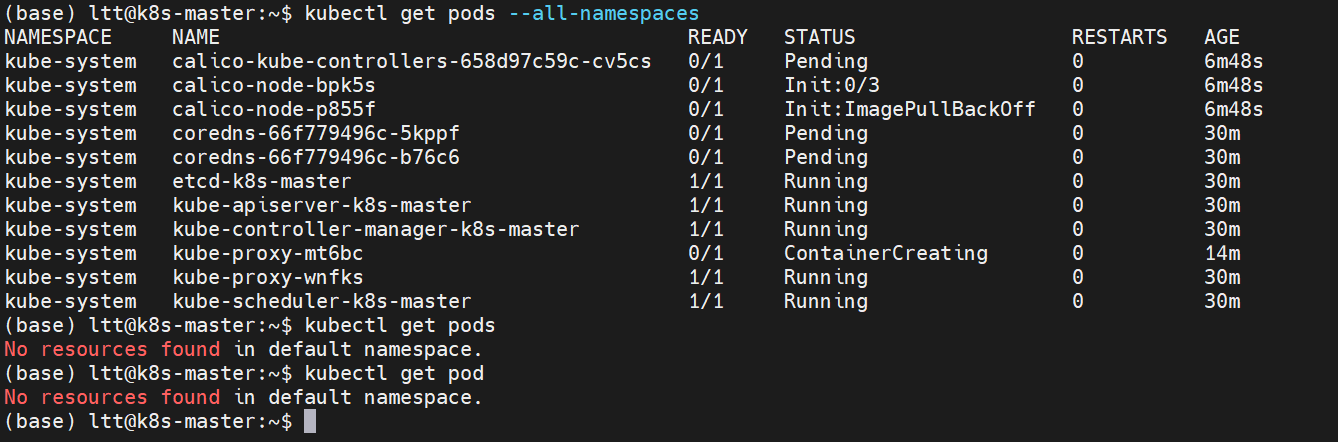
Task: Click the Running status of etcd-k8s-master
Action: [826, 181]
